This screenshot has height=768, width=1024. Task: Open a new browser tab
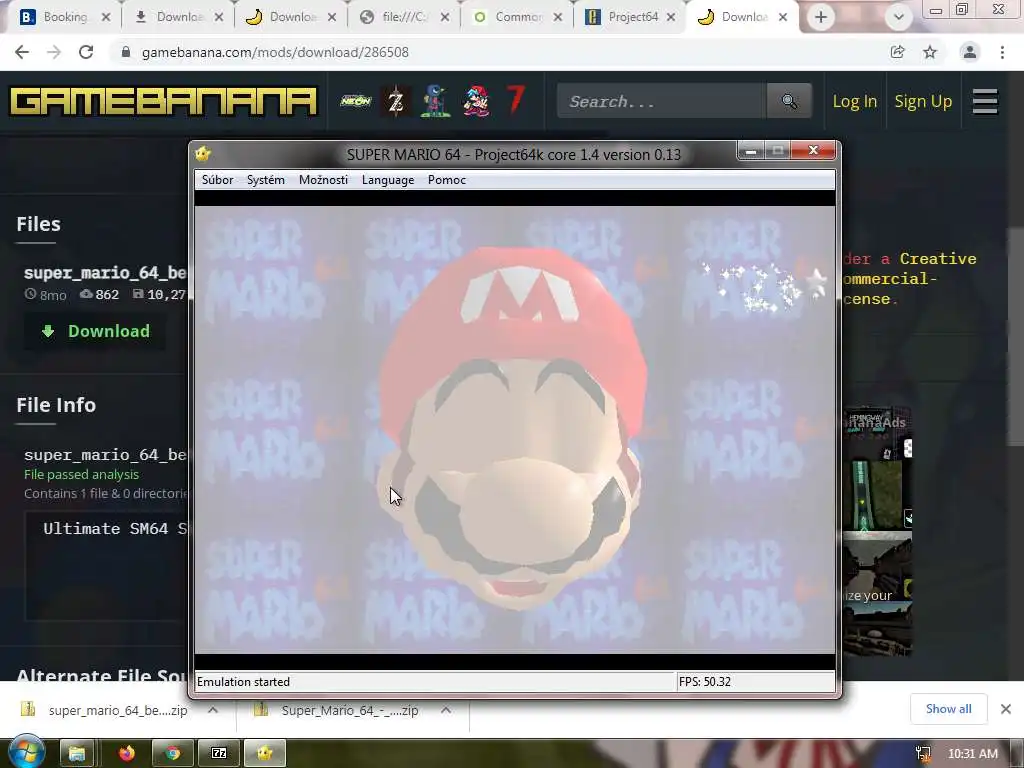(821, 18)
